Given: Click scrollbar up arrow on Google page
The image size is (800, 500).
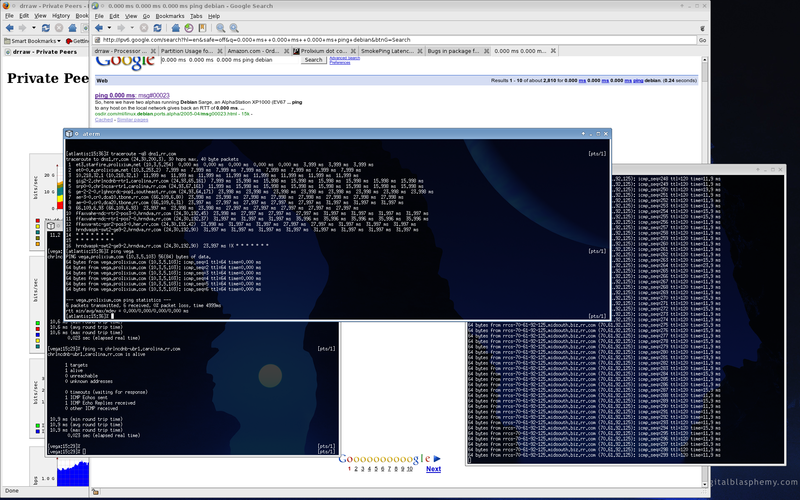Looking at the screenshot, I should 705,60.
